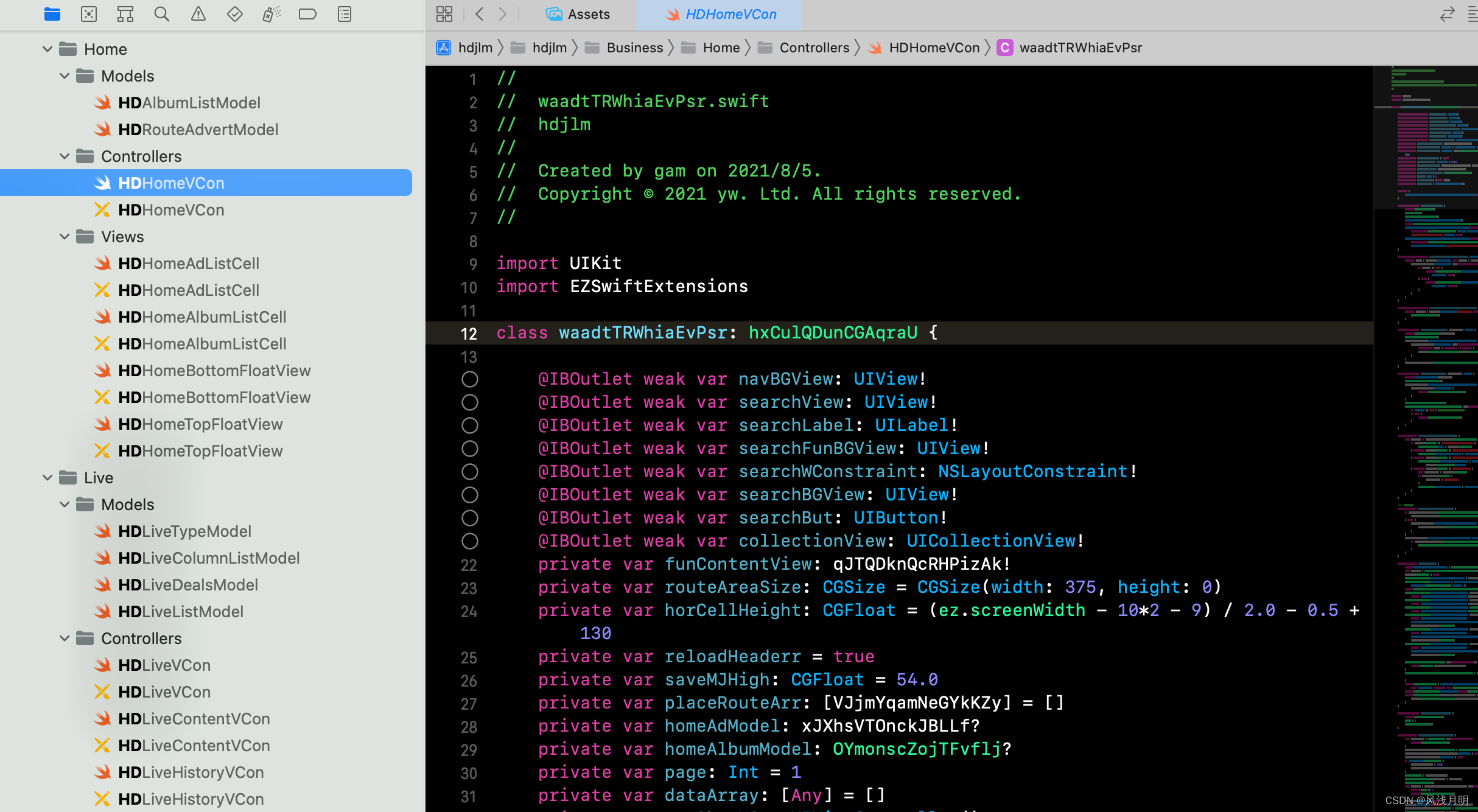Toggle outlet connection circle for searchLabel
The height and width of the screenshot is (812, 1478).
pyautogui.click(x=470, y=425)
